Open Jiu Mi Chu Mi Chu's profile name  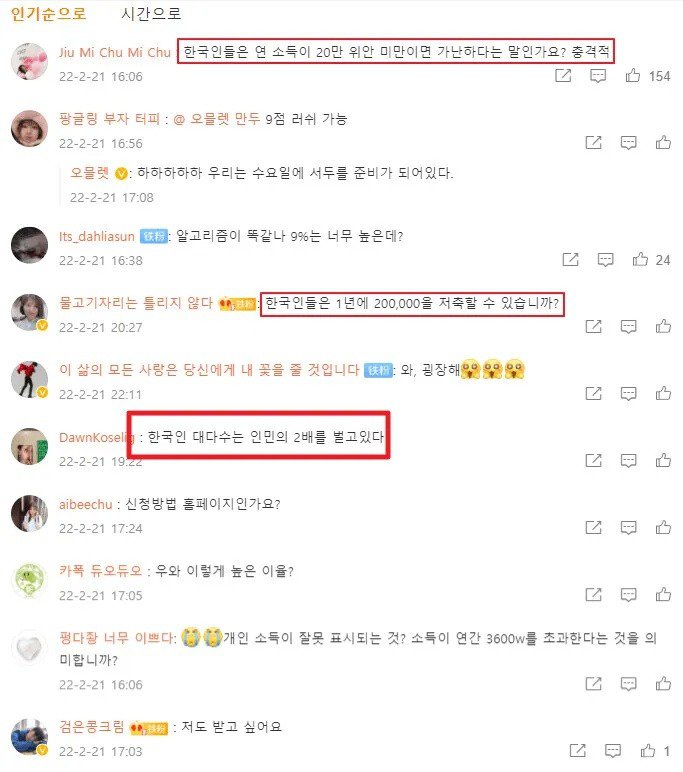click(115, 52)
